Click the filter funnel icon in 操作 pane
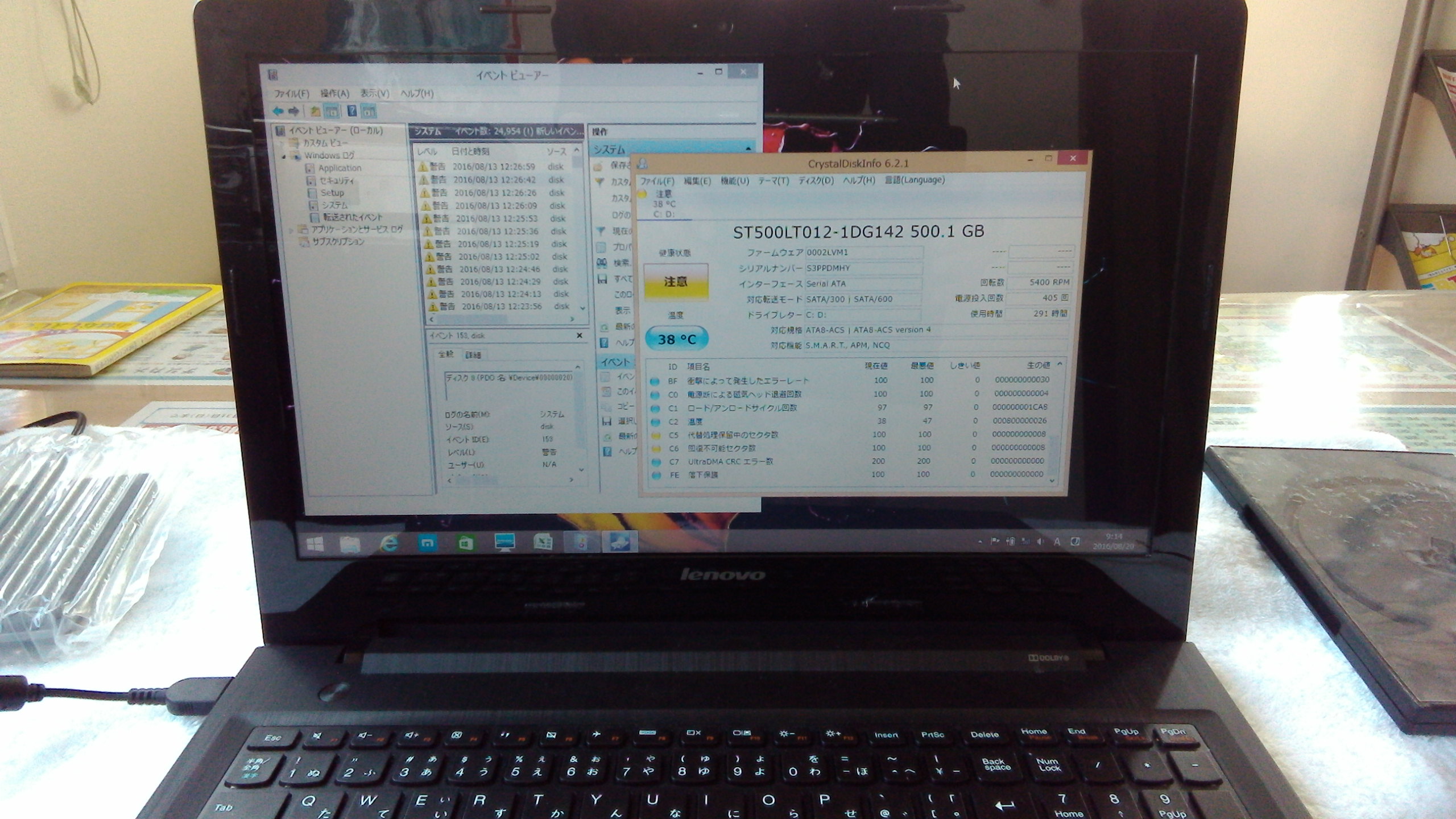 600,231
